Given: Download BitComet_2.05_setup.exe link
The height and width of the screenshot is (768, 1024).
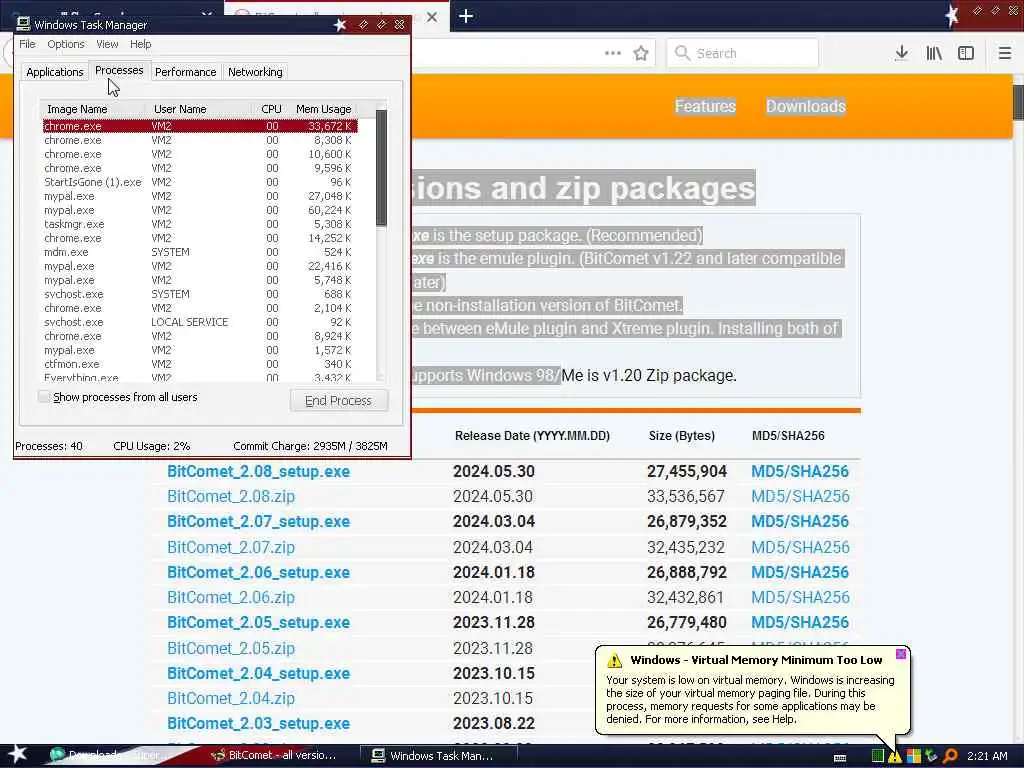Looking at the screenshot, I should pyautogui.click(x=259, y=623).
